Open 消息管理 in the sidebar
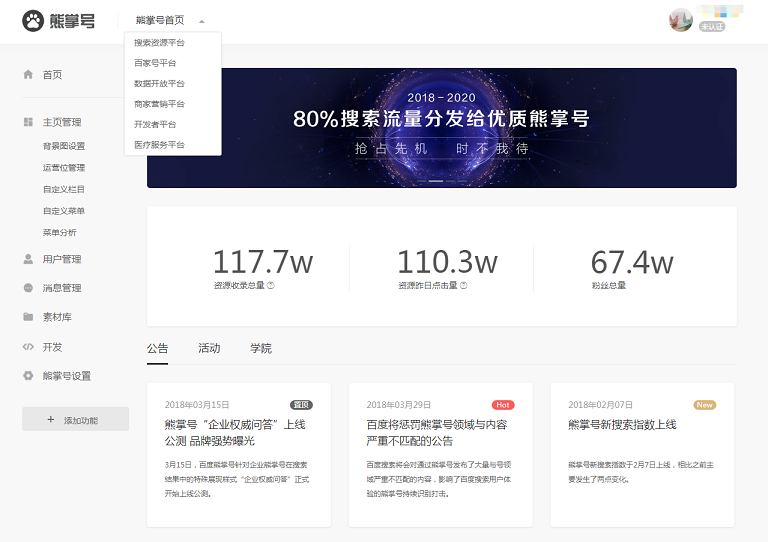The image size is (768, 542). [62, 288]
